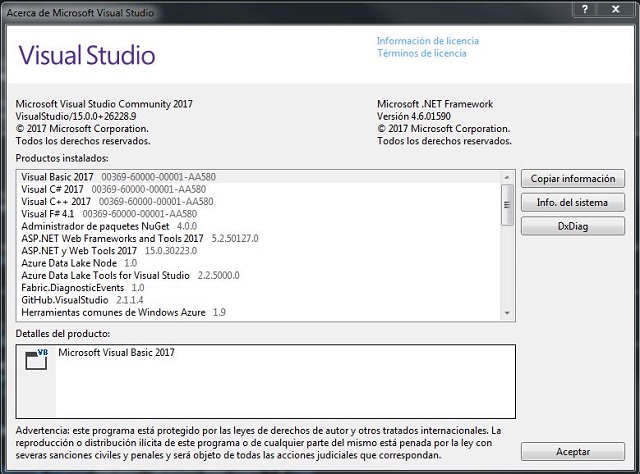640x474 pixels.
Task: Open Info. del sistema
Action: pos(573,203)
